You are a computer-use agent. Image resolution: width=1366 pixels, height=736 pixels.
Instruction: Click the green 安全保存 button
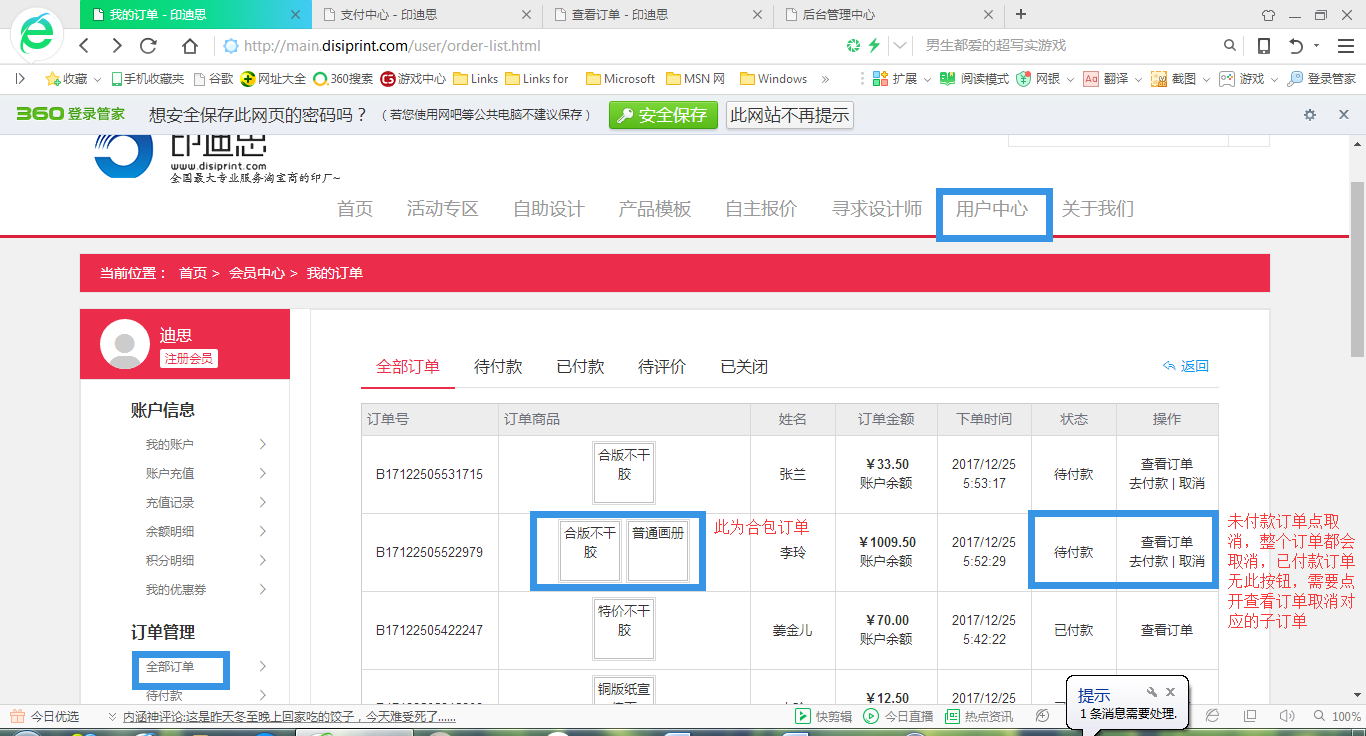[663, 115]
